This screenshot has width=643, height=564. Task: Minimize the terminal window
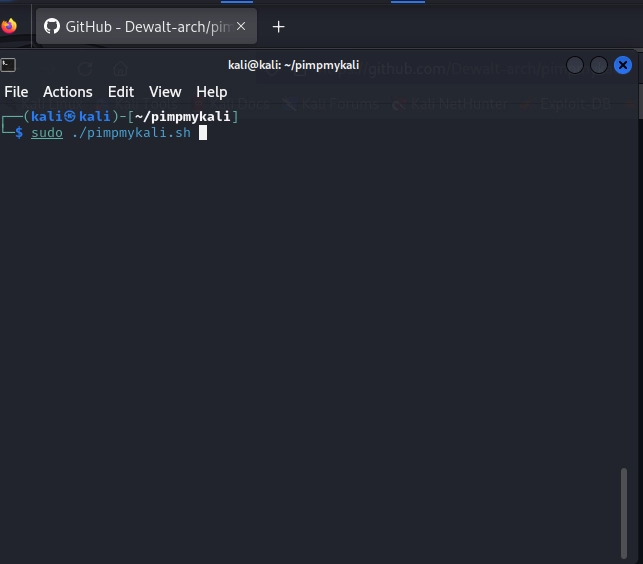(x=575, y=65)
